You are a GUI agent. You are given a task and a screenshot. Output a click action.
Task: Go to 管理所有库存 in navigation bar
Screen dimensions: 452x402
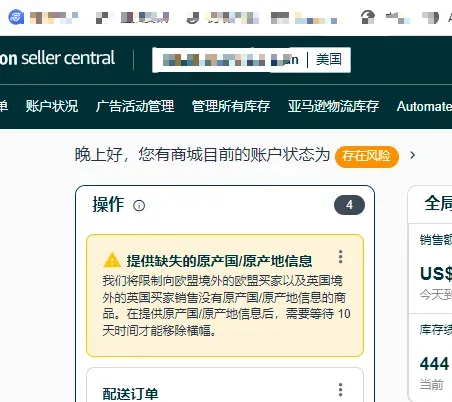231,106
